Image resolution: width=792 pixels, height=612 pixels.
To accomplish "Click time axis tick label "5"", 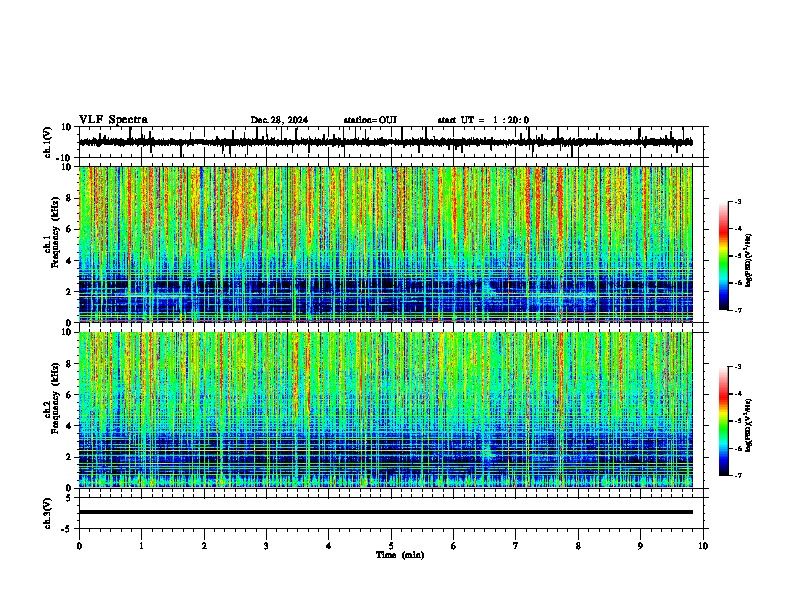I will tap(391, 546).
